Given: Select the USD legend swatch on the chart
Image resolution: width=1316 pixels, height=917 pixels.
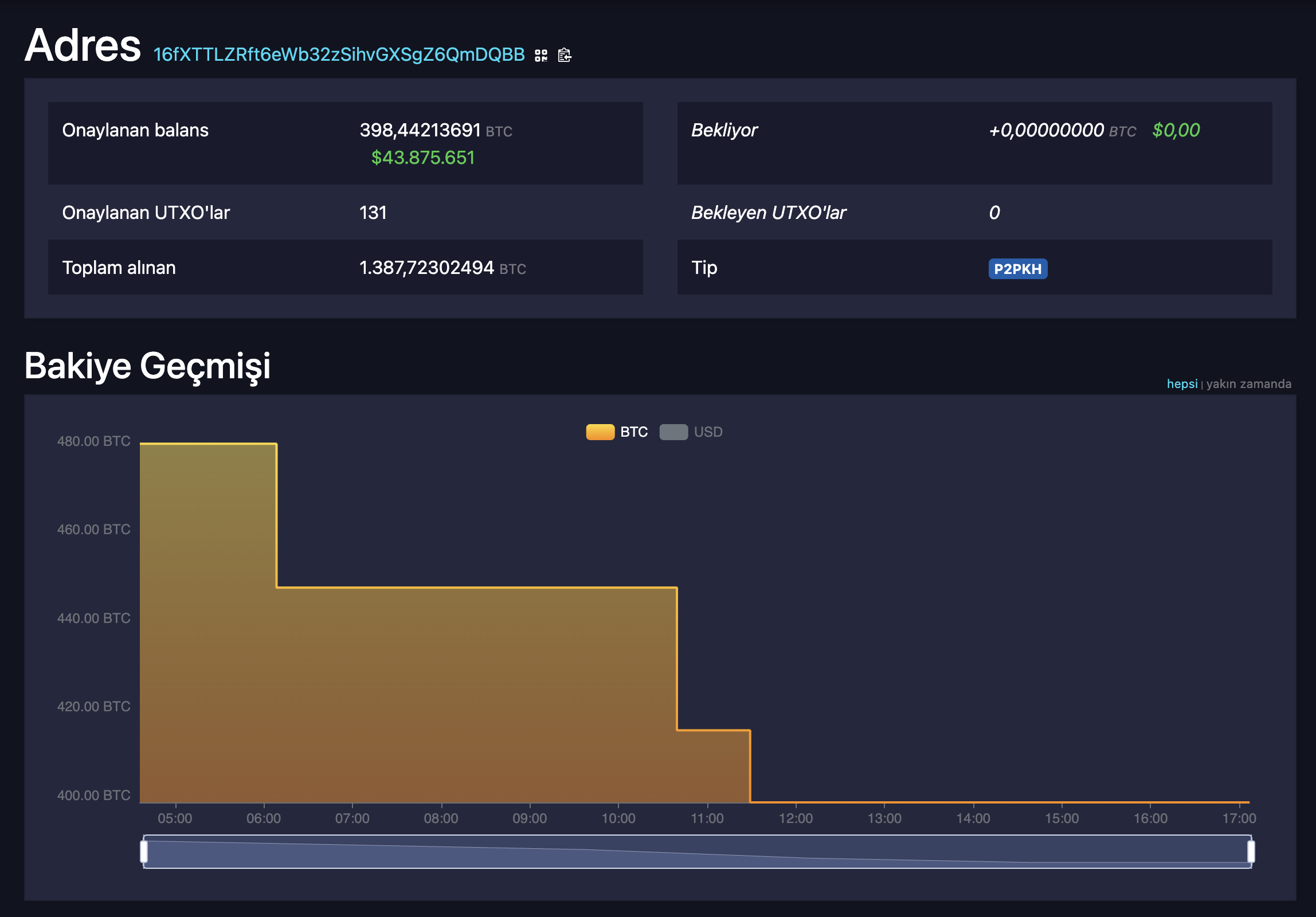Looking at the screenshot, I should click(674, 432).
